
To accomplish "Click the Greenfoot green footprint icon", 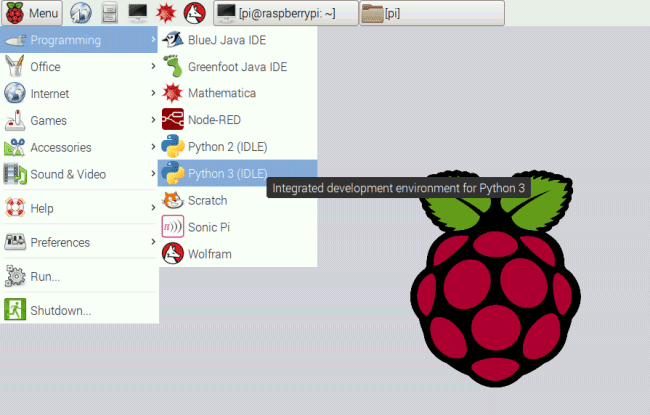I will pyautogui.click(x=172, y=66).
